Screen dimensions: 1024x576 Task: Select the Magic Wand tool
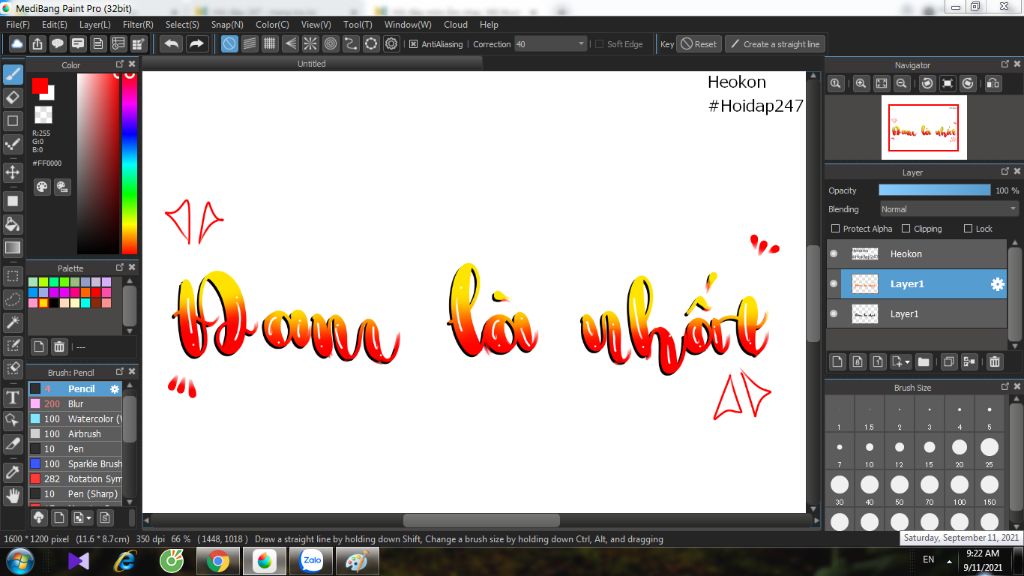(12, 323)
